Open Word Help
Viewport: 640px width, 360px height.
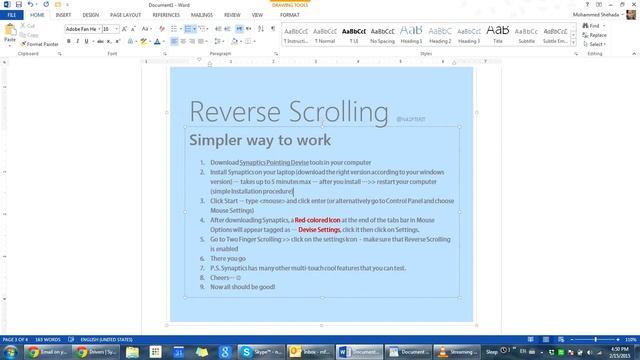(x=587, y=4)
